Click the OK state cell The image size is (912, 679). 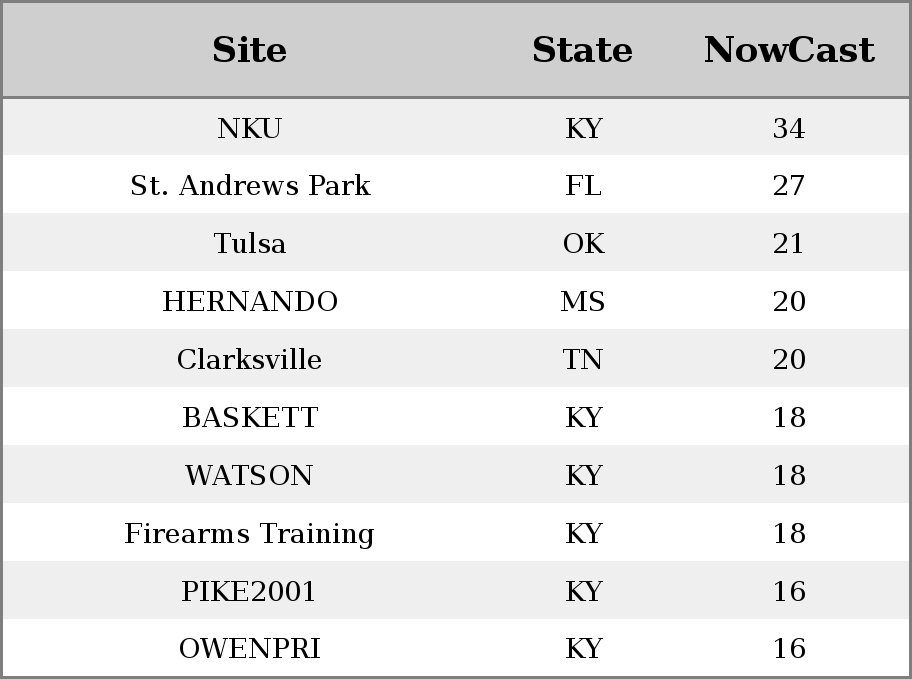click(584, 243)
